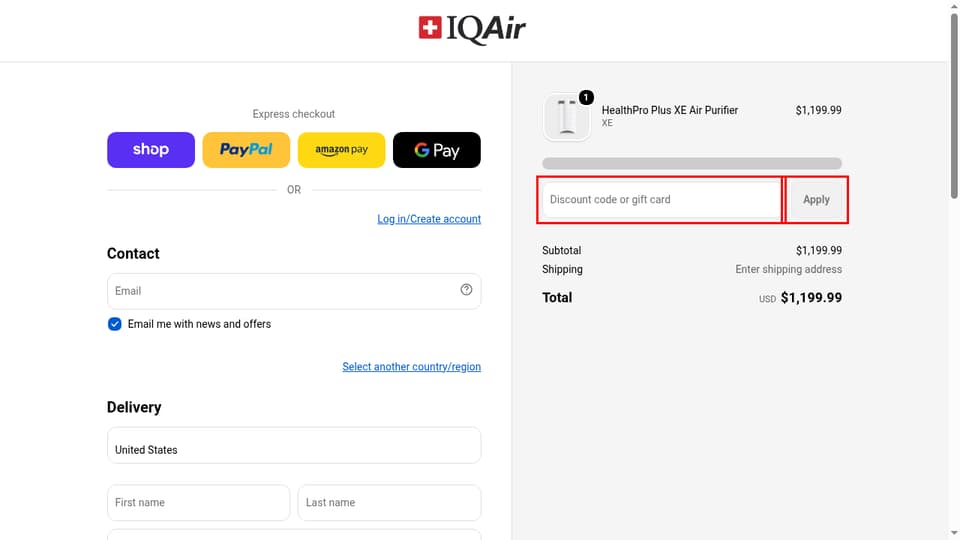Click the scrollbar down arrow
The height and width of the screenshot is (540, 960).
[954, 534]
